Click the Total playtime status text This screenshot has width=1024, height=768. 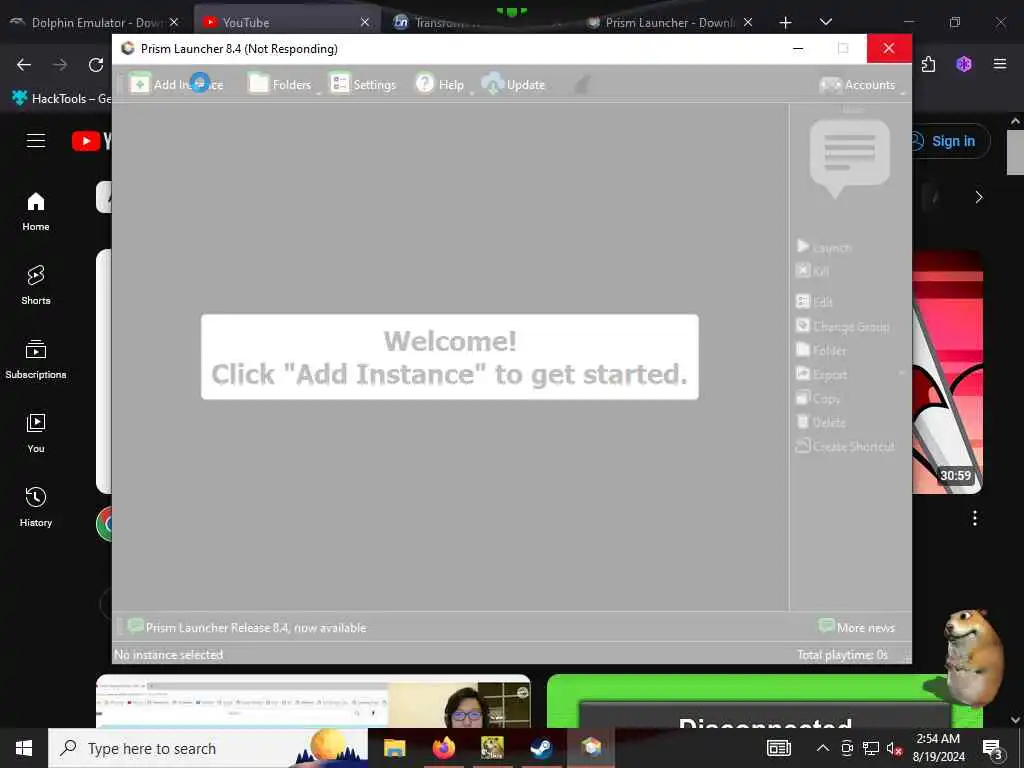(842, 654)
